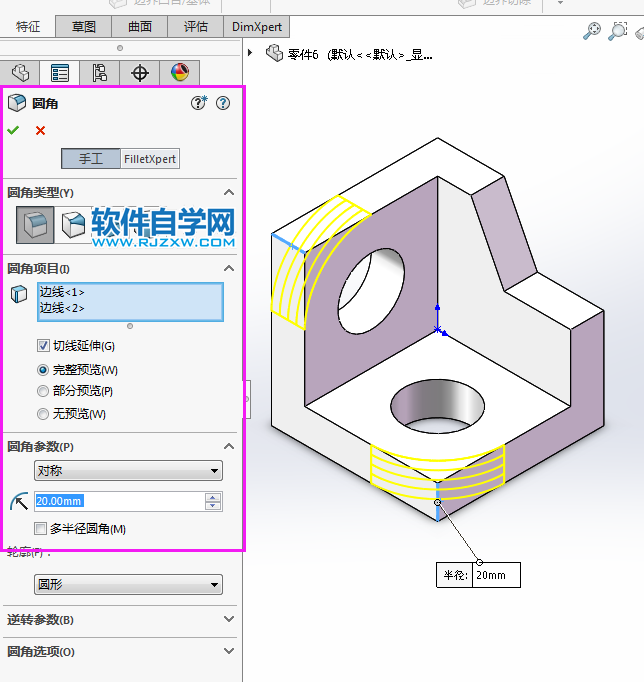Collapse the 圆角类型(Y) section

coord(229,192)
